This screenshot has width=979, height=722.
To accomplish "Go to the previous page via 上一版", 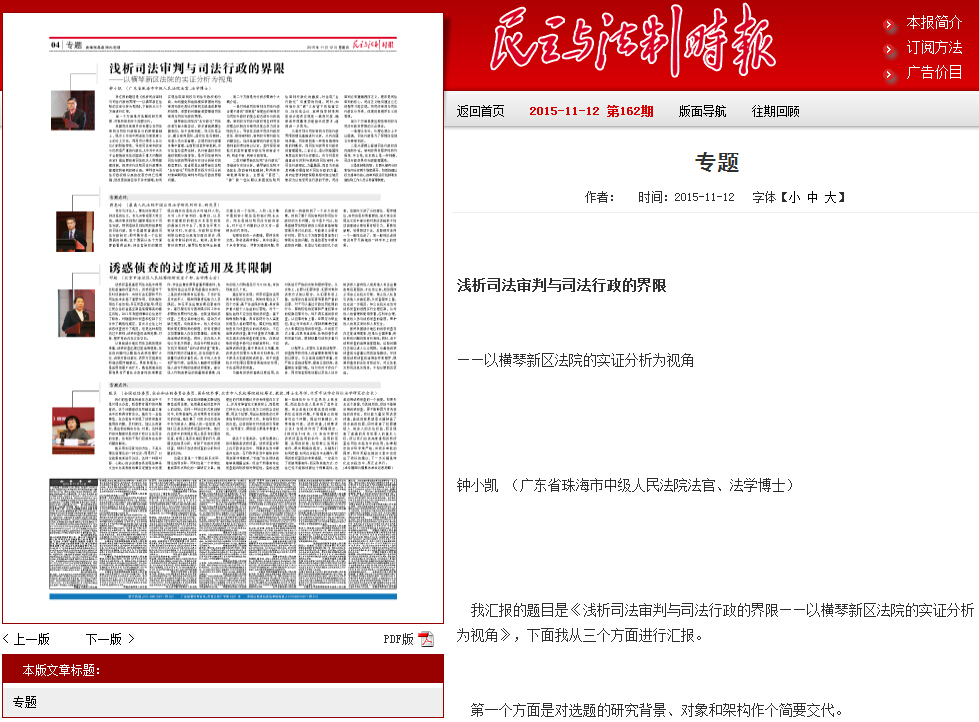I will click(32, 640).
